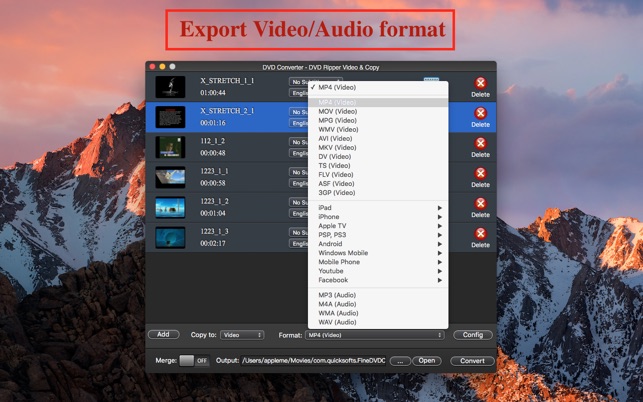The image size is (643, 402).
Task: Click Delete icon on 1223_1_2 row
Action: [x=480, y=204]
